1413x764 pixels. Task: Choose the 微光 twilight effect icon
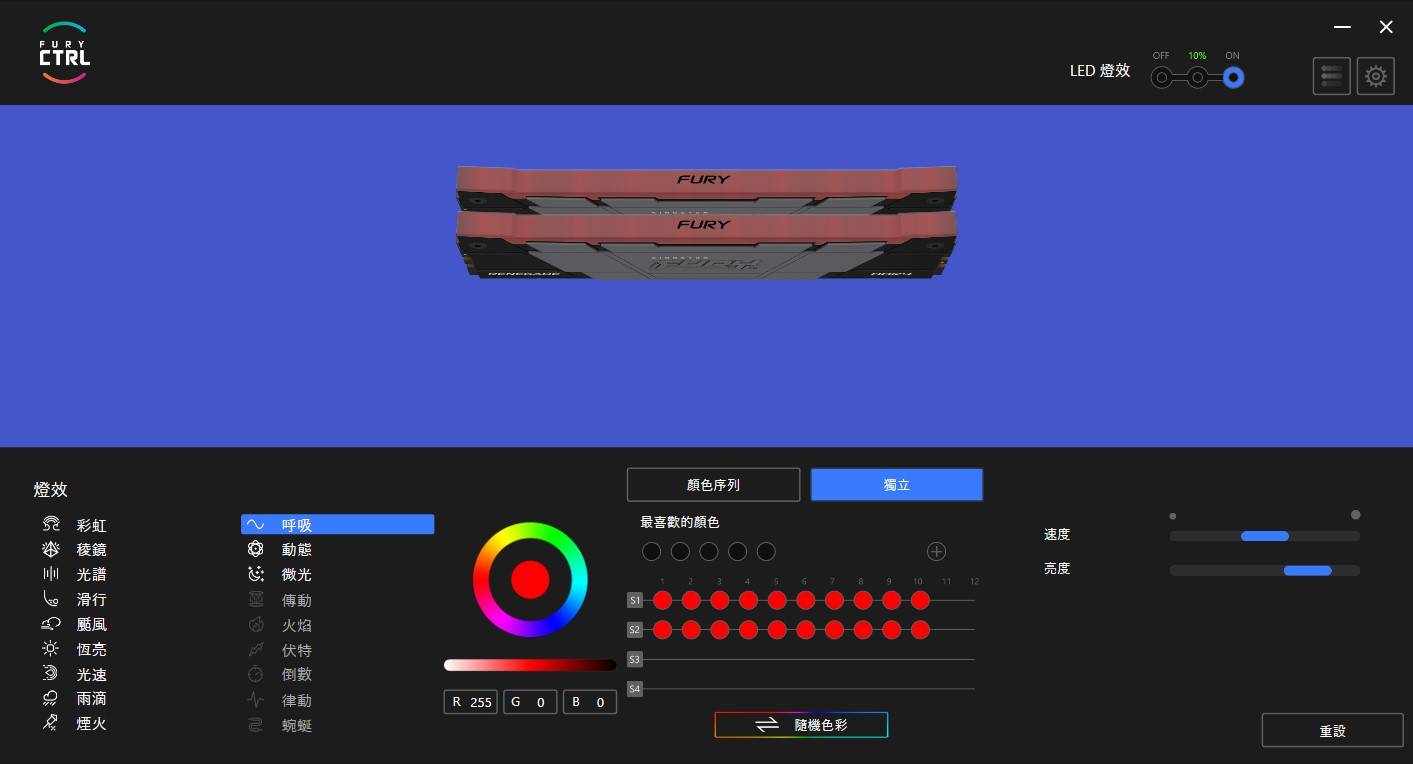[x=256, y=574]
